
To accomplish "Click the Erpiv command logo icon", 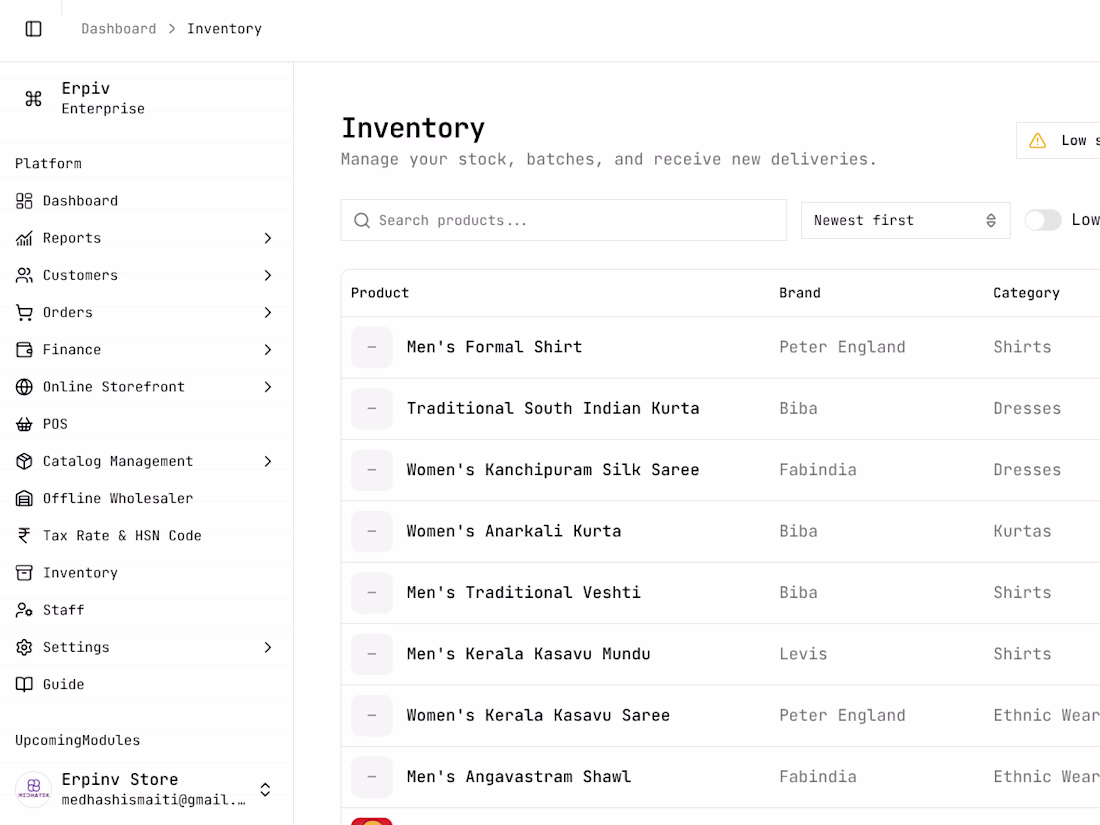I will tap(33, 98).
